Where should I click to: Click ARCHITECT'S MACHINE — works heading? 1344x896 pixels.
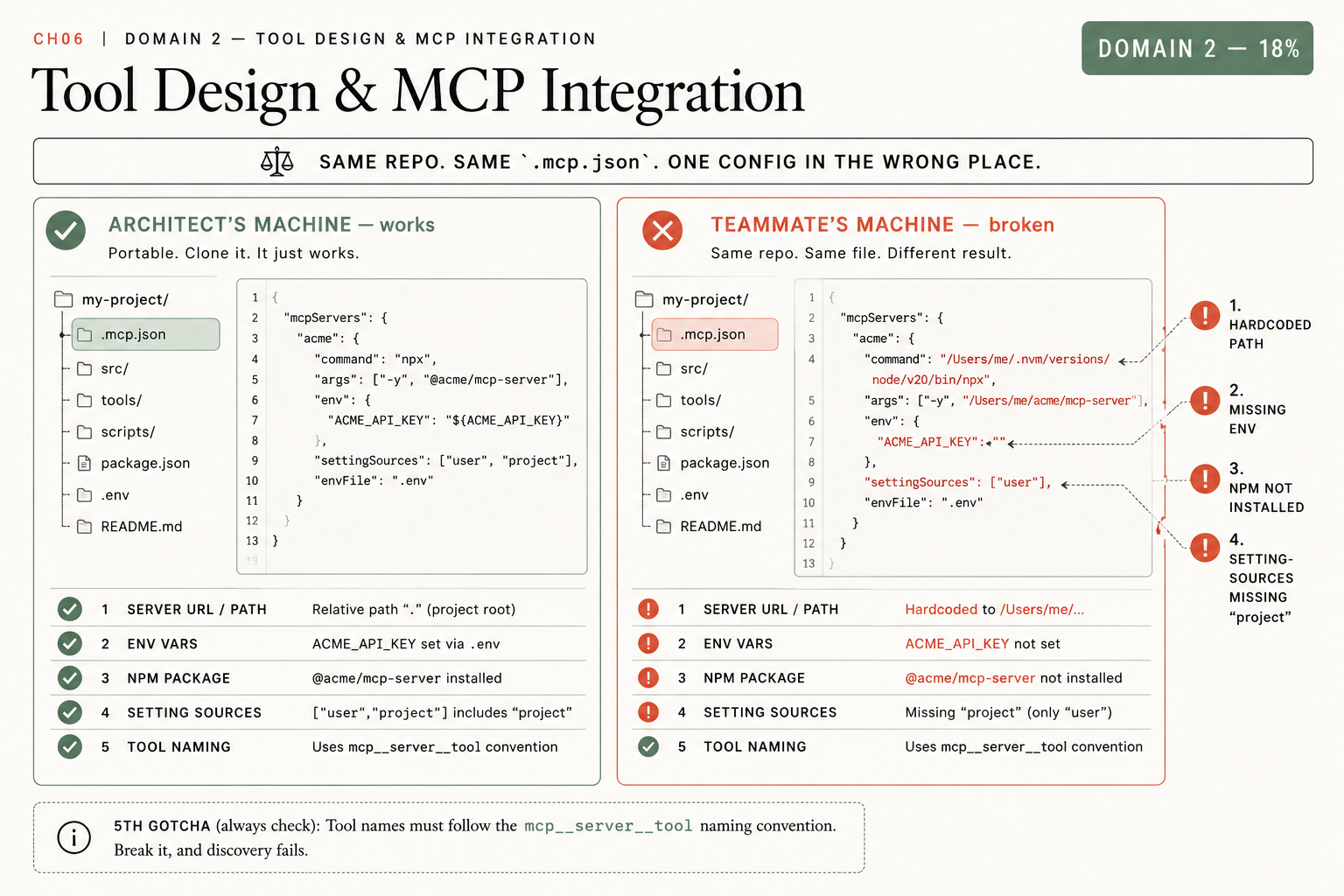pyautogui.click(x=271, y=225)
